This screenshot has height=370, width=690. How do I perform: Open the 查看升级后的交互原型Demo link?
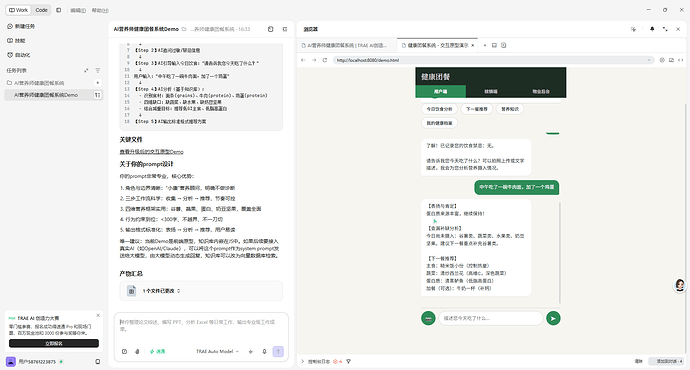coord(151,152)
